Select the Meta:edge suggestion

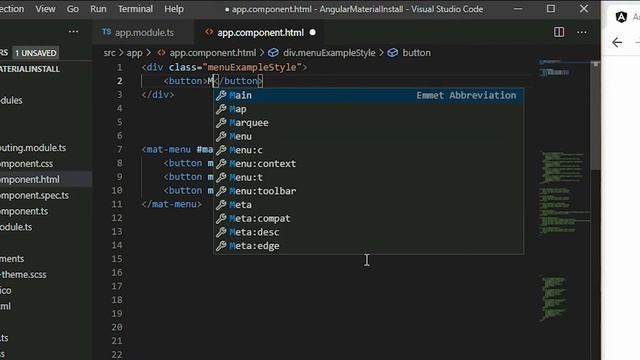(x=368, y=246)
